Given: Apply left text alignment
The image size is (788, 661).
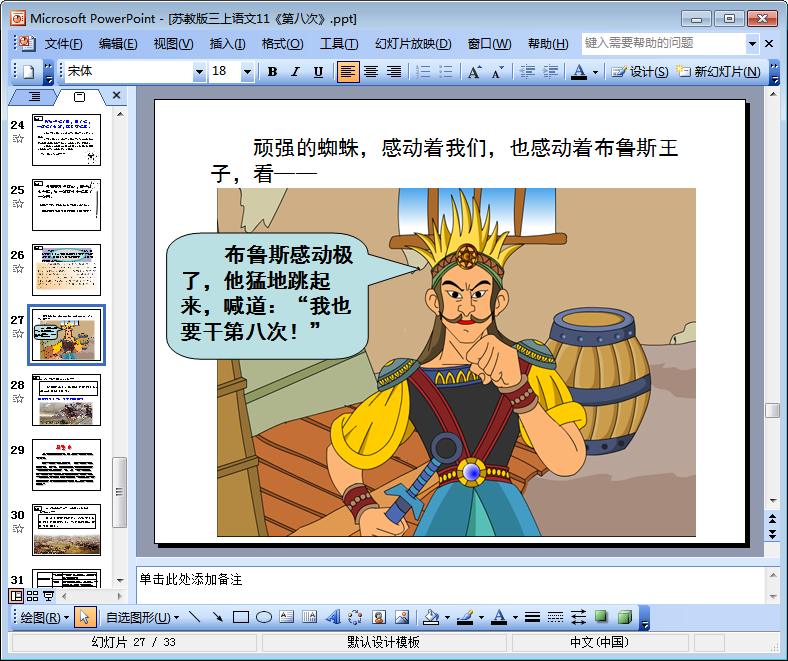Looking at the screenshot, I should (348, 72).
